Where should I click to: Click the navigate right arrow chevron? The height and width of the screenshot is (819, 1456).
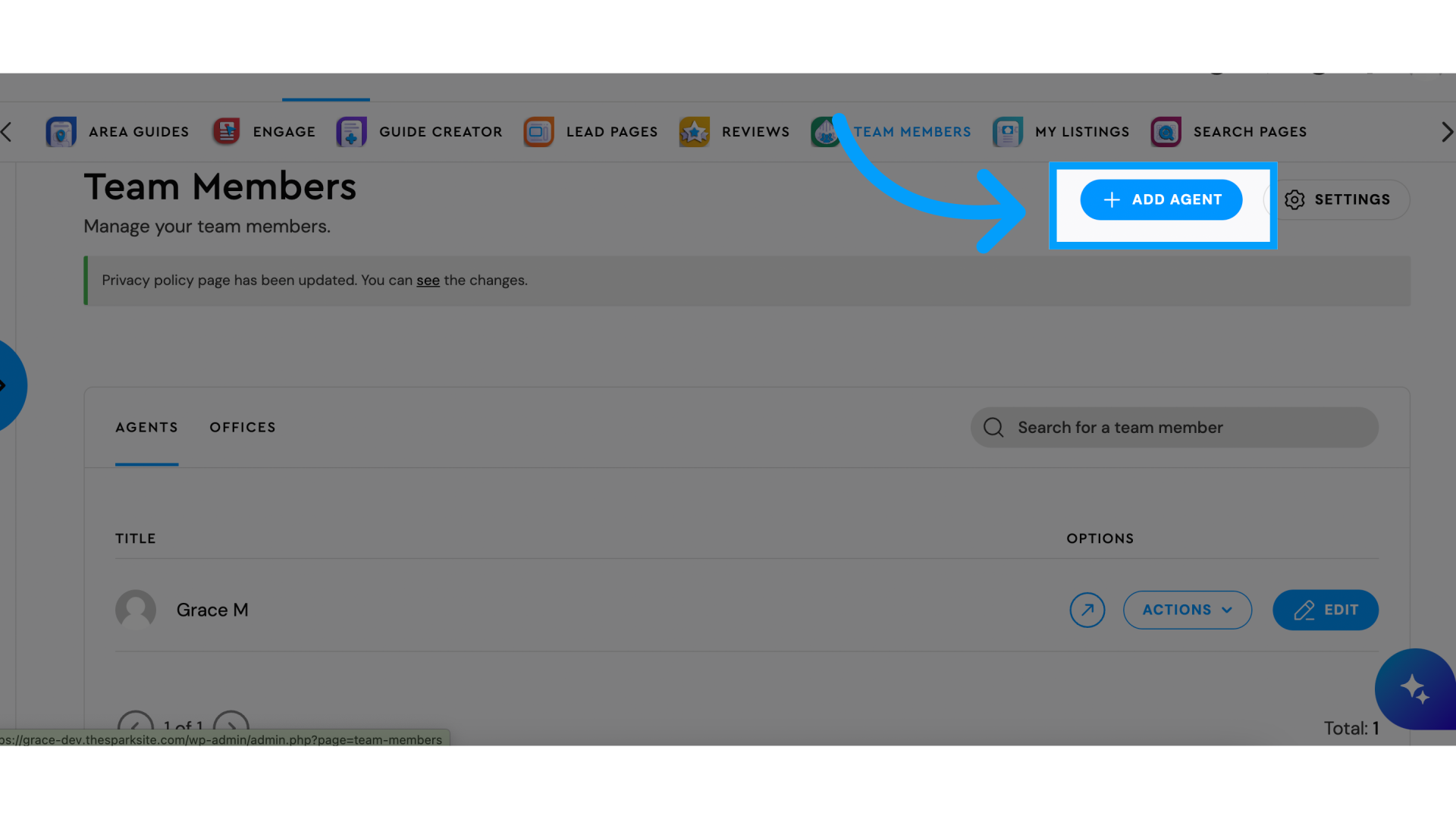pyautogui.click(x=1448, y=131)
